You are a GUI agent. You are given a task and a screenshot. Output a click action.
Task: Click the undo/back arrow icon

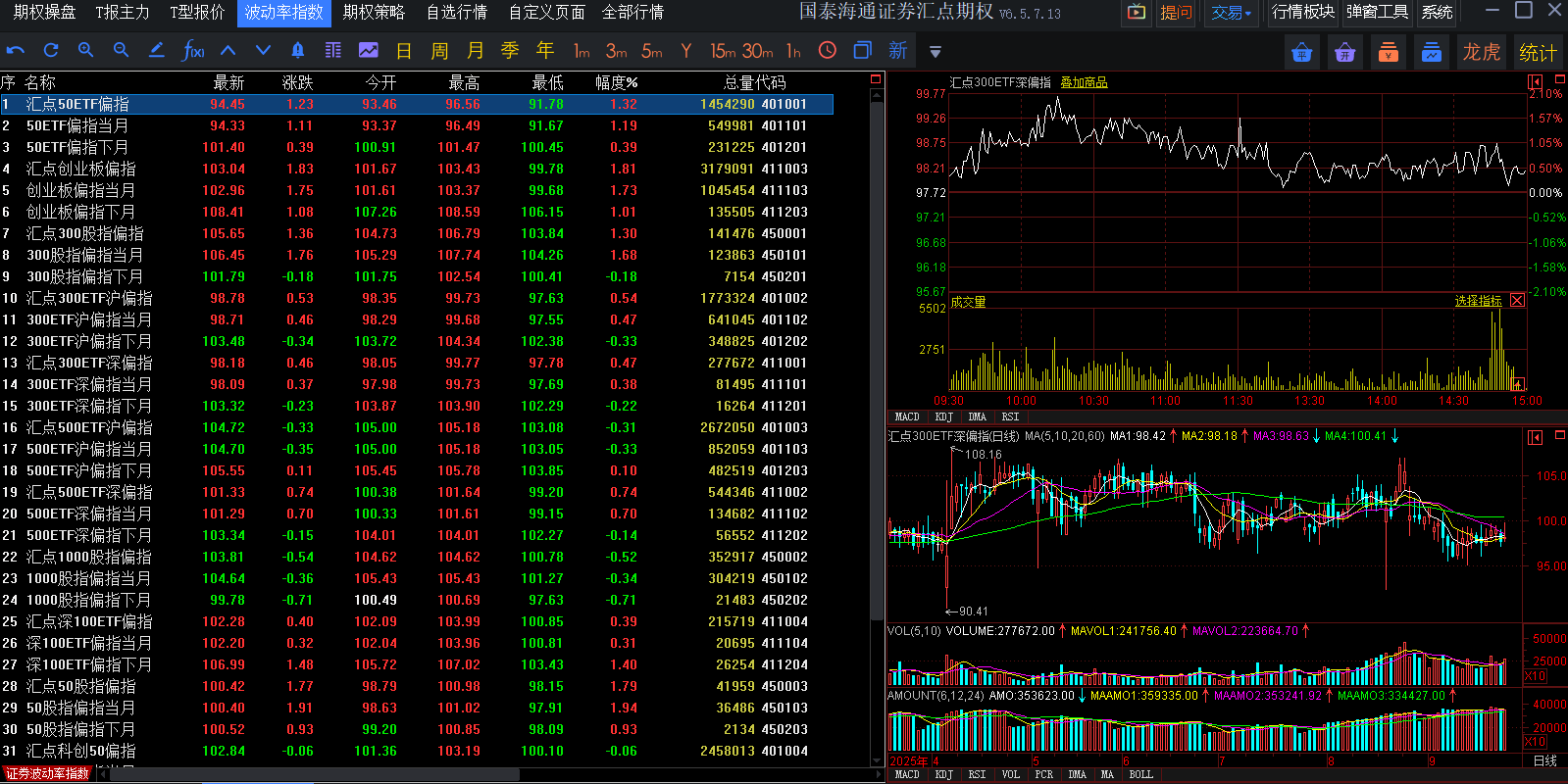pyautogui.click(x=16, y=50)
